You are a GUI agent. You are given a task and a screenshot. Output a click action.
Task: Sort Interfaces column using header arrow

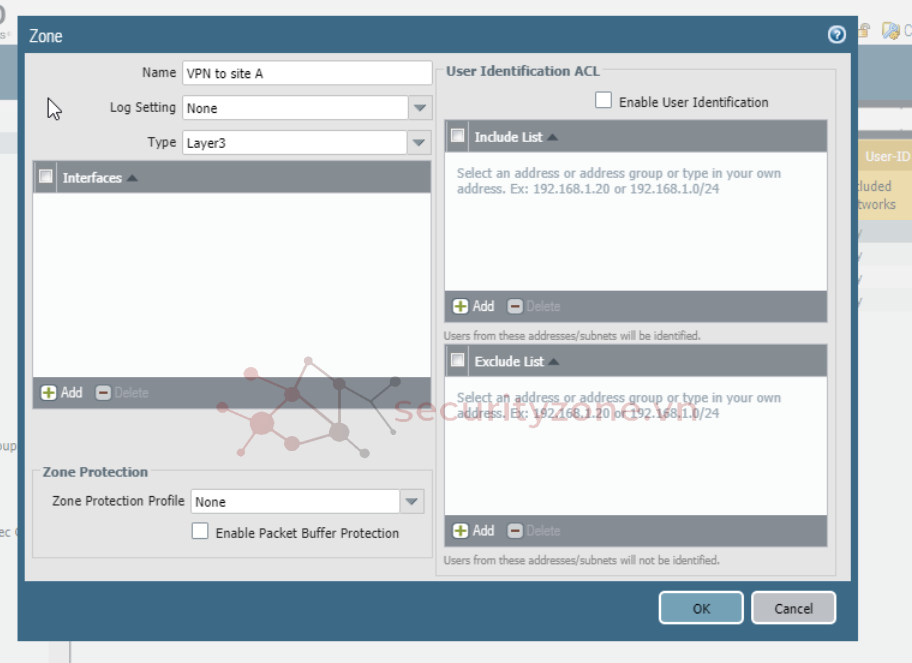(x=132, y=178)
